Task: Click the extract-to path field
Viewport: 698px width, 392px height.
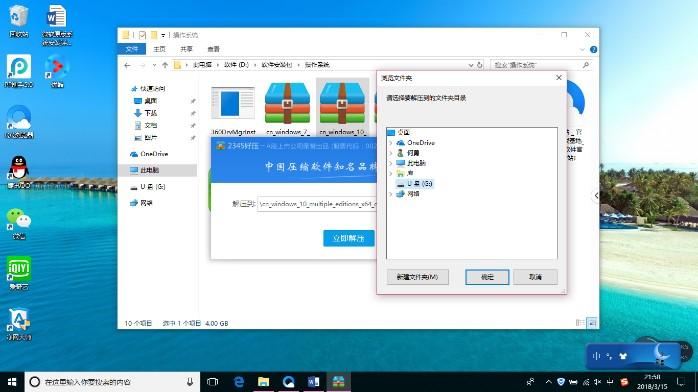Action: tap(317, 204)
